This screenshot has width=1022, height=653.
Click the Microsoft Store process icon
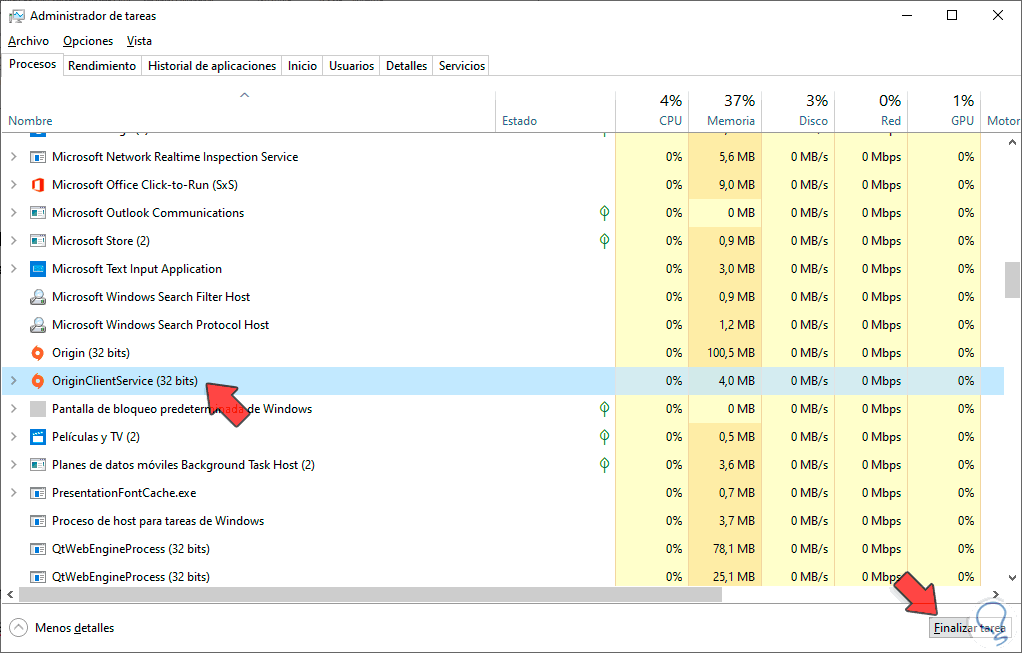38,241
